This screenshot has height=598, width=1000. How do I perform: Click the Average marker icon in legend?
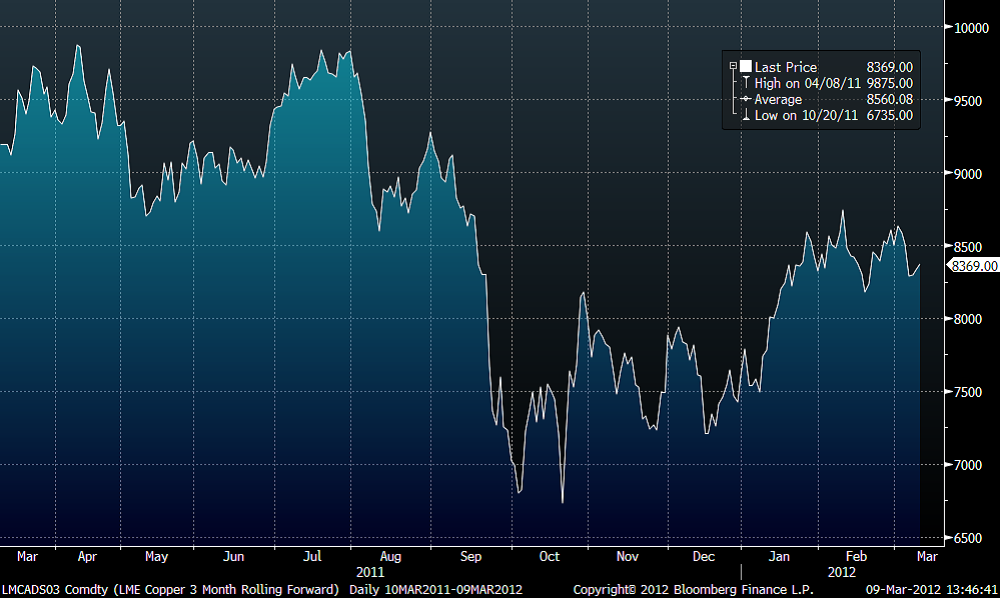(x=745, y=100)
